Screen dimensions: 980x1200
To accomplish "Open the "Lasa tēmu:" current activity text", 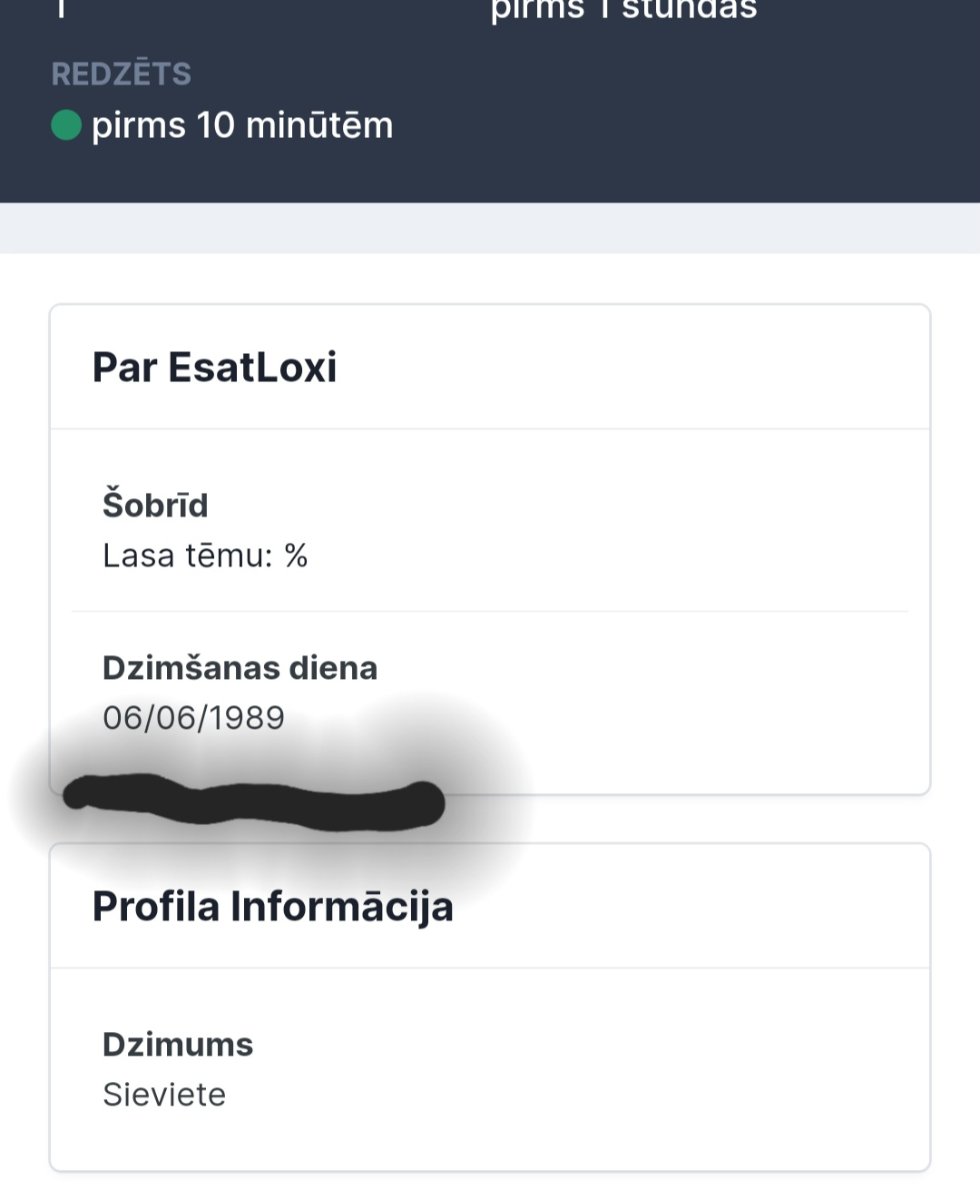I will pos(188,556).
